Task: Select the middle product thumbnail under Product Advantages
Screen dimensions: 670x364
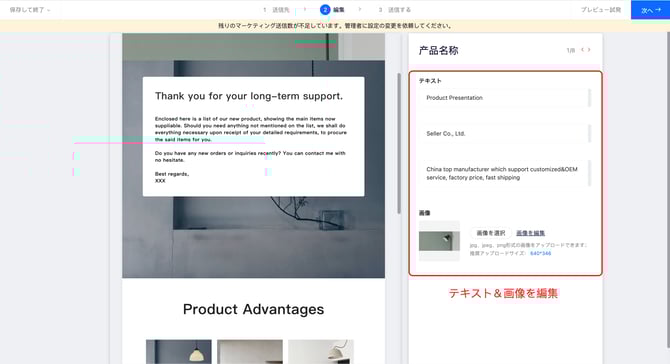Action: pyautogui.click(x=250, y=352)
